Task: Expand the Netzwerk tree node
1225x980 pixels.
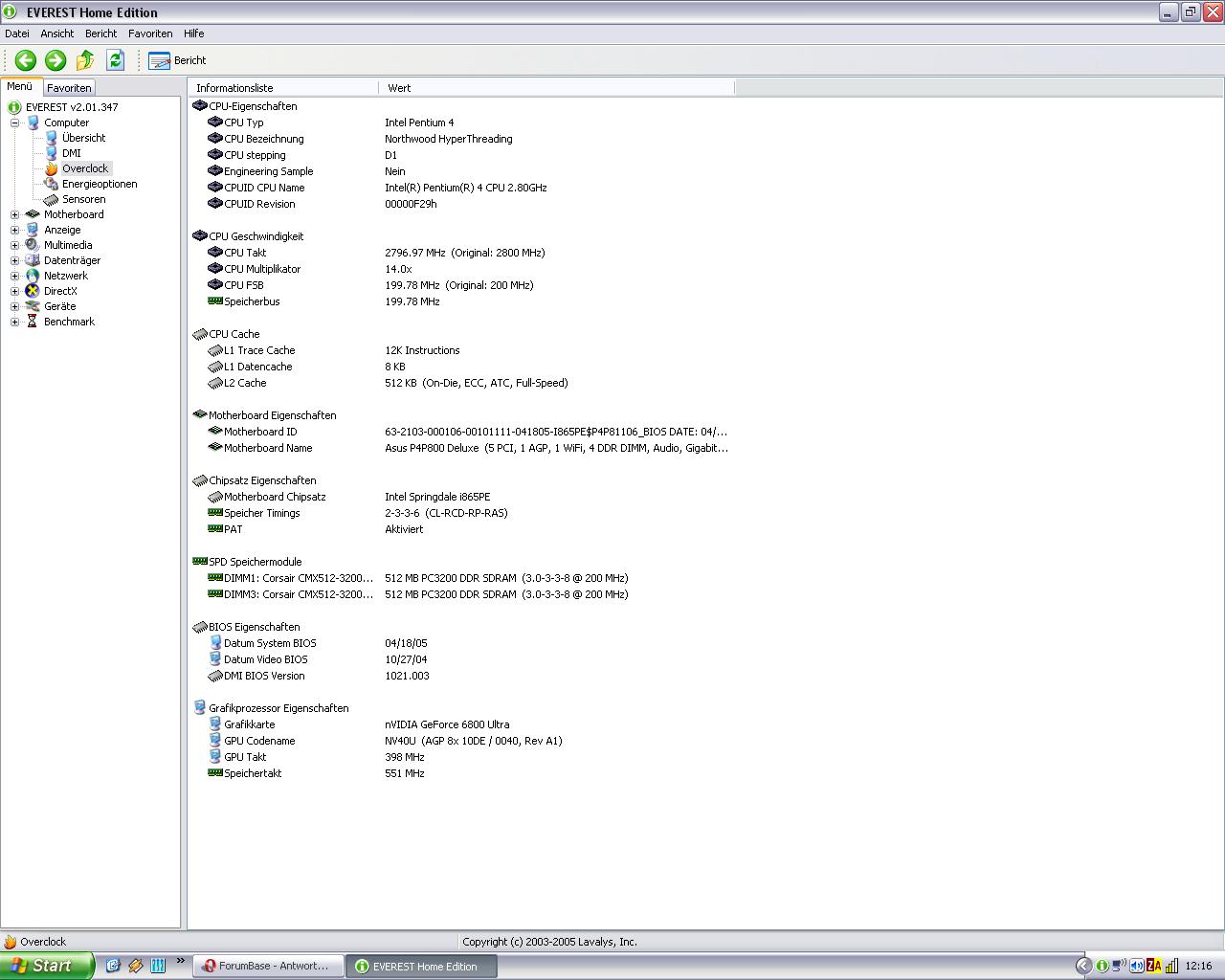Action: coord(14,276)
